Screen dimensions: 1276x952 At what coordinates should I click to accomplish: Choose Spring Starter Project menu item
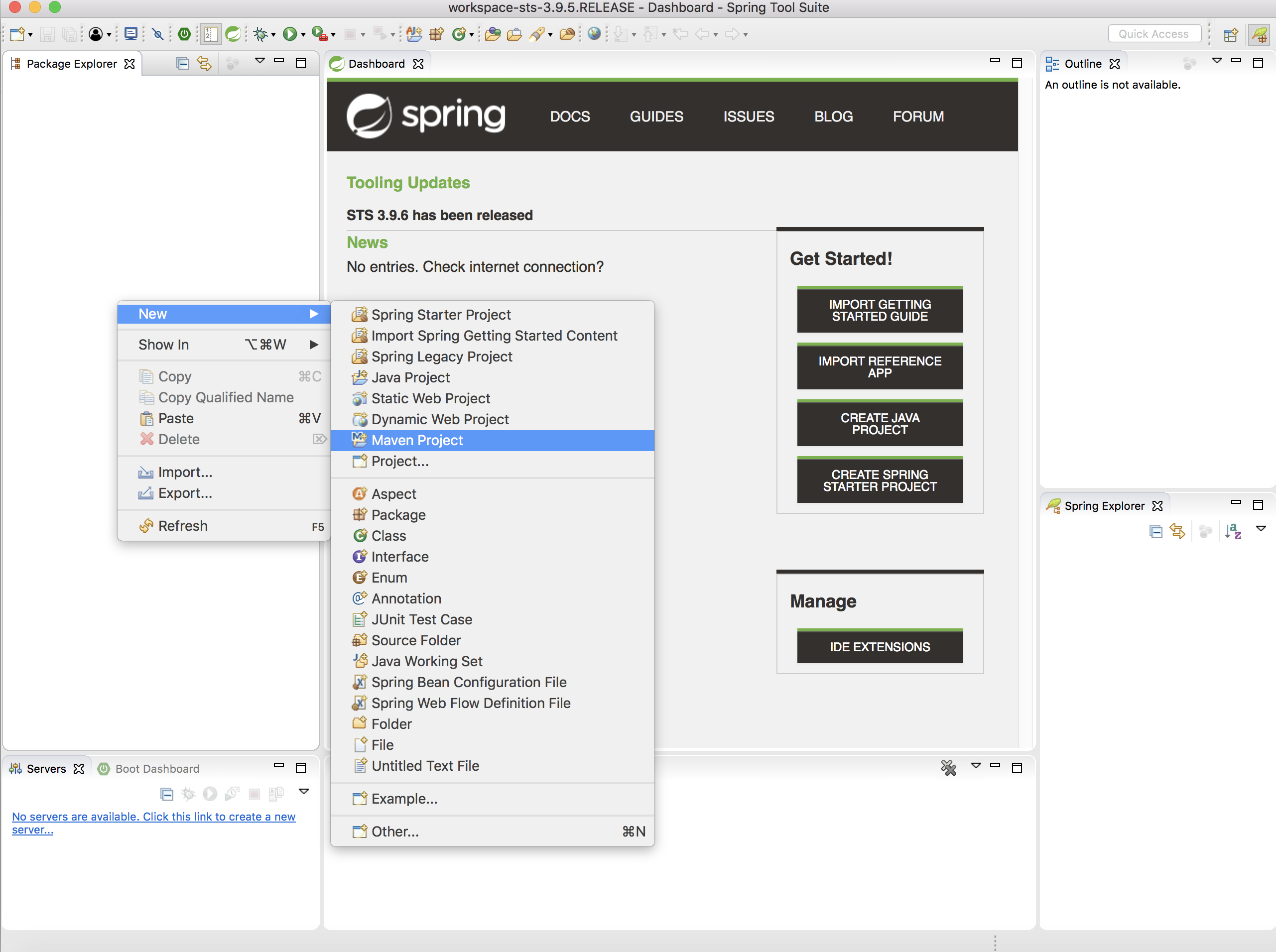click(x=493, y=315)
